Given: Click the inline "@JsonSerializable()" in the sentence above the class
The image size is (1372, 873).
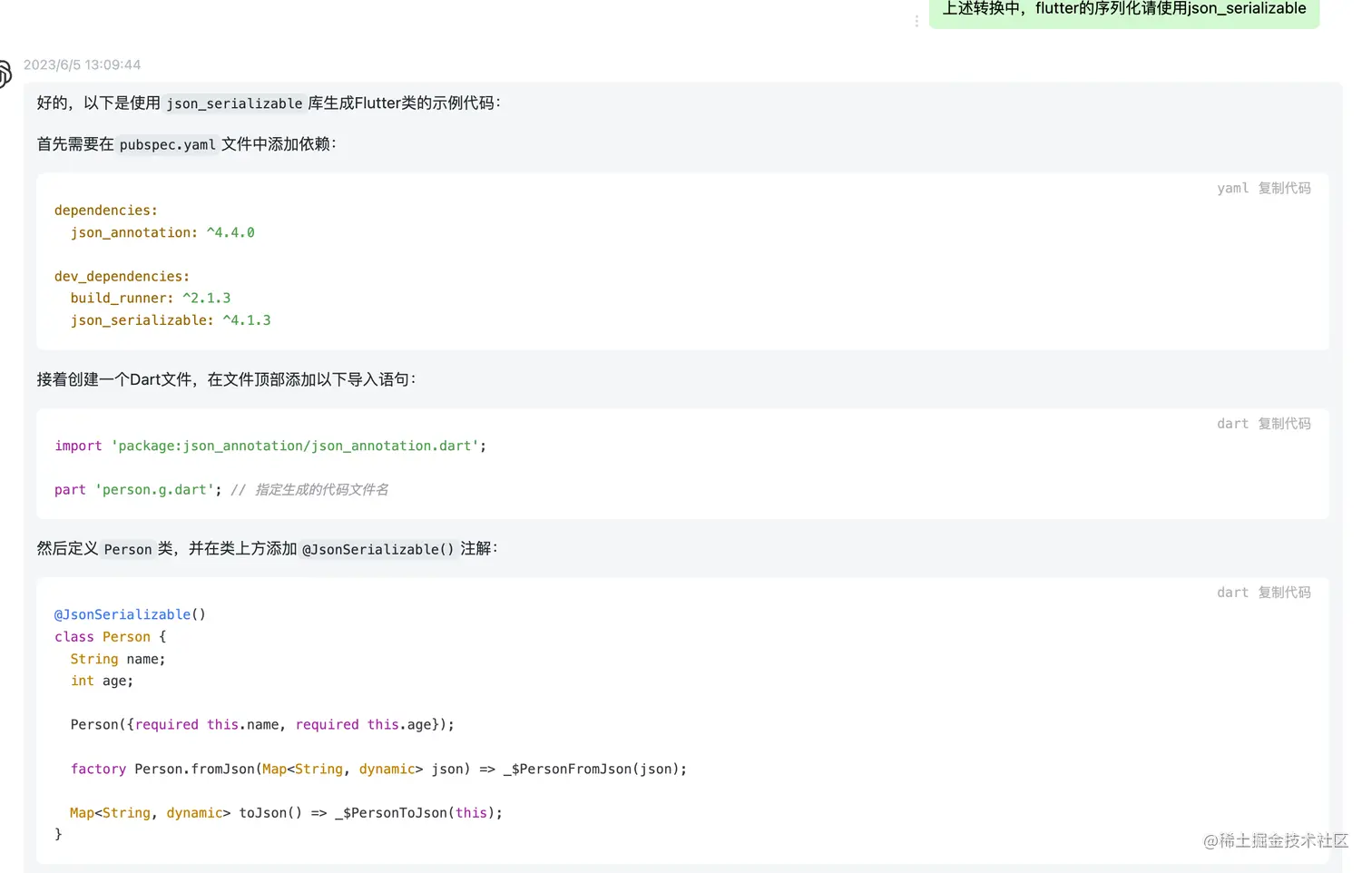Looking at the screenshot, I should pyautogui.click(x=377, y=549).
